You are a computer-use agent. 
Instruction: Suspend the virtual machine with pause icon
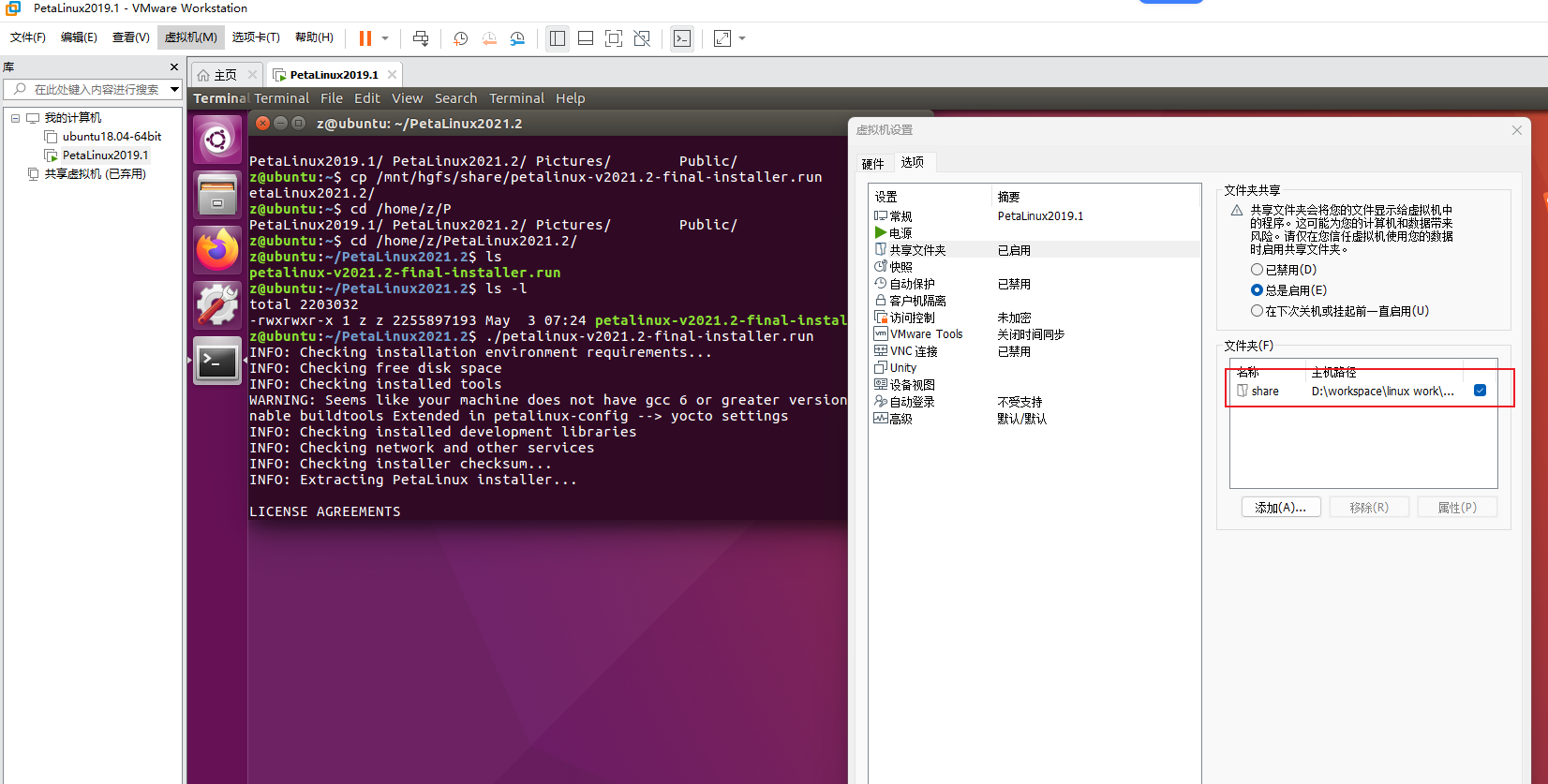365,38
